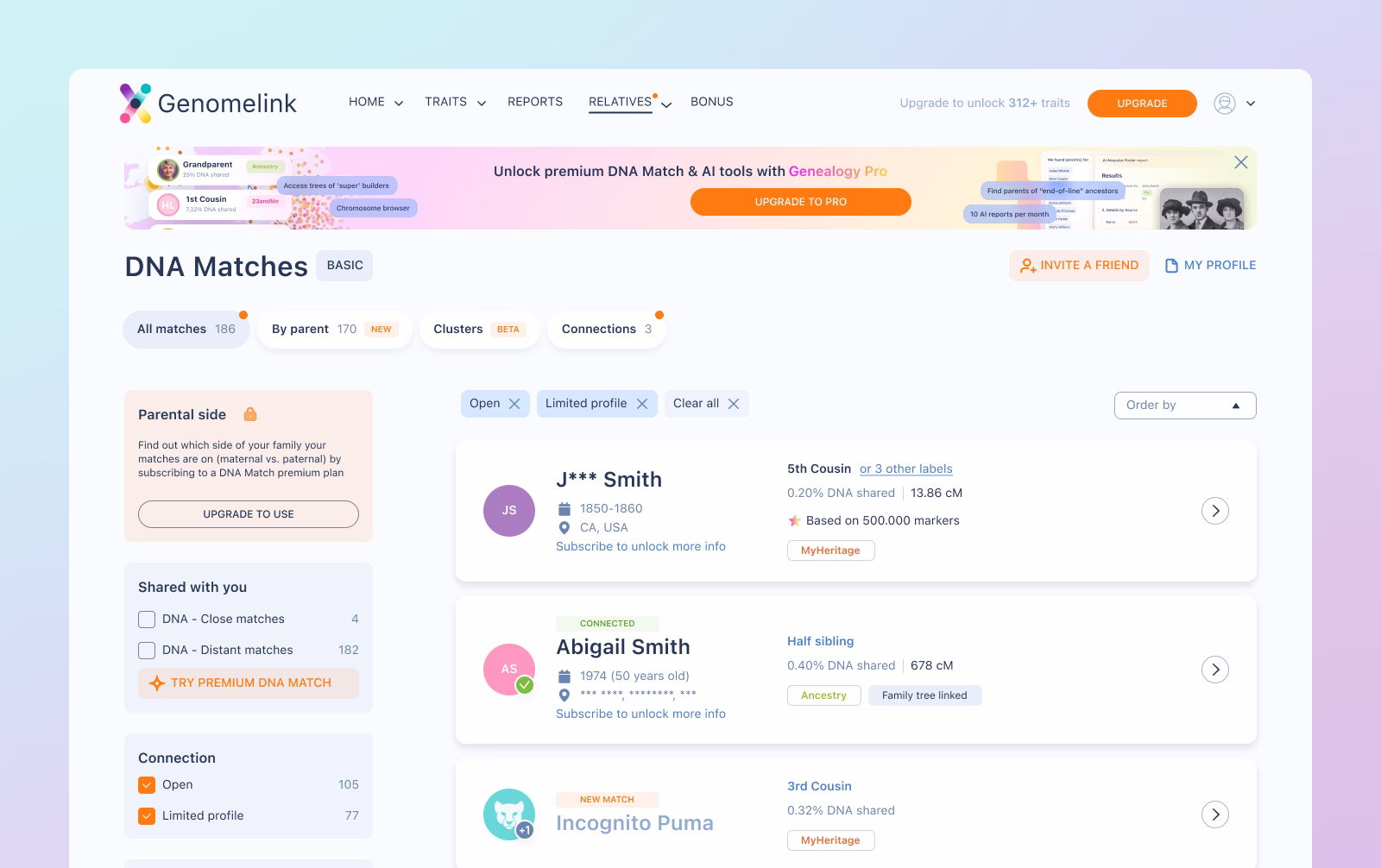The image size is (1381, 868).
Task: Click MyHeritage tag on J*** Smith card
Action: tap(831, 550)
